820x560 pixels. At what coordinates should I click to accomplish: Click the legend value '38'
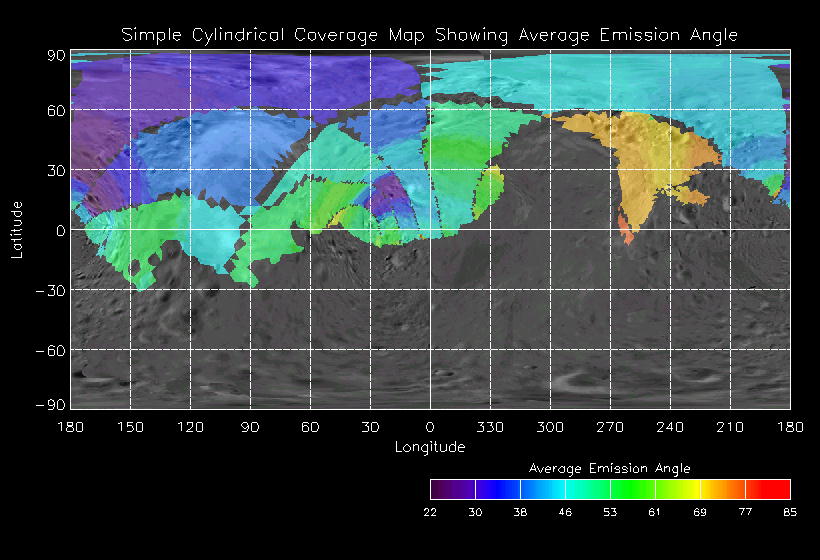[520, 512]
